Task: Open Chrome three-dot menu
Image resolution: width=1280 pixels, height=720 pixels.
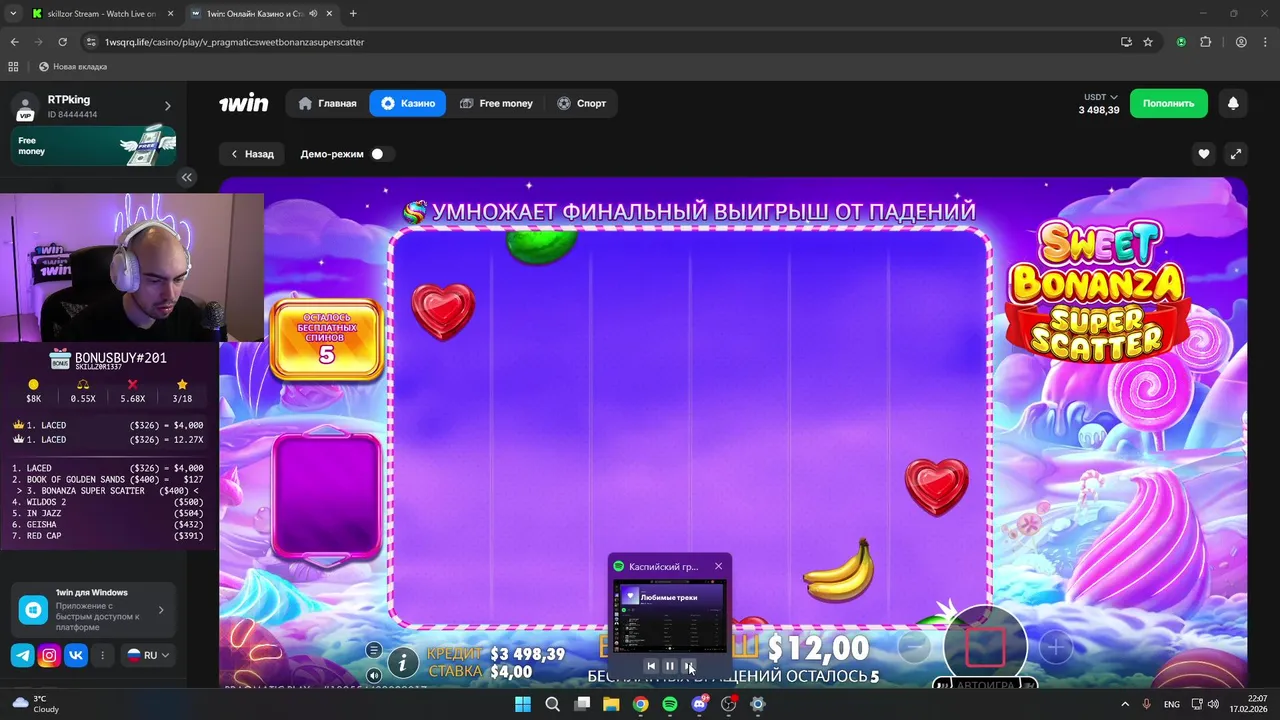Action: click(x=1265, y=42)
